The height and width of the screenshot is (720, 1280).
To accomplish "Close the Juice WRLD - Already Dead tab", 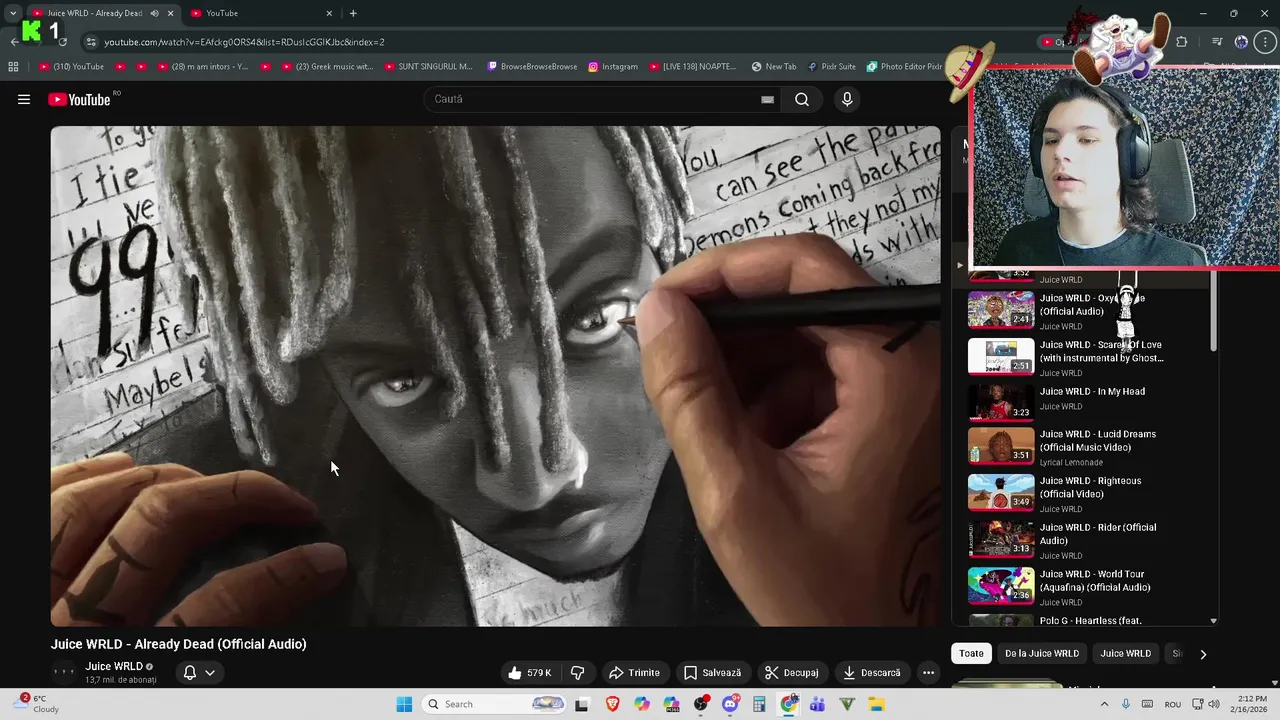I will tap(171, 13).
